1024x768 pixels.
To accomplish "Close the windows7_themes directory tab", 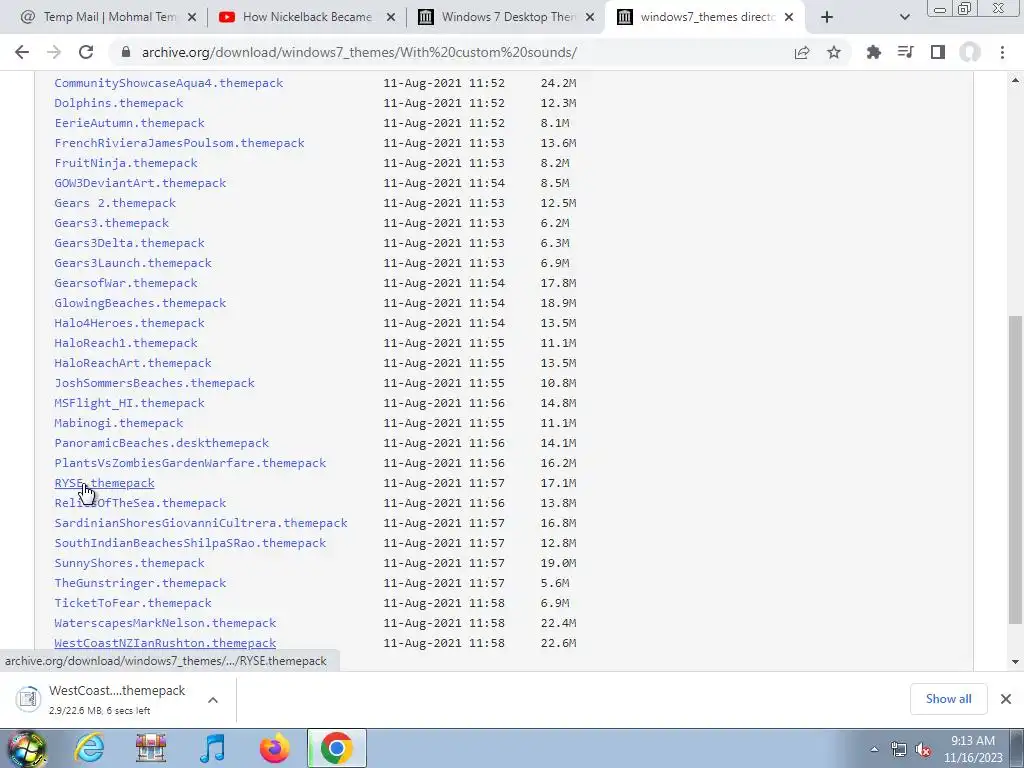I will [x=789, y=18].
